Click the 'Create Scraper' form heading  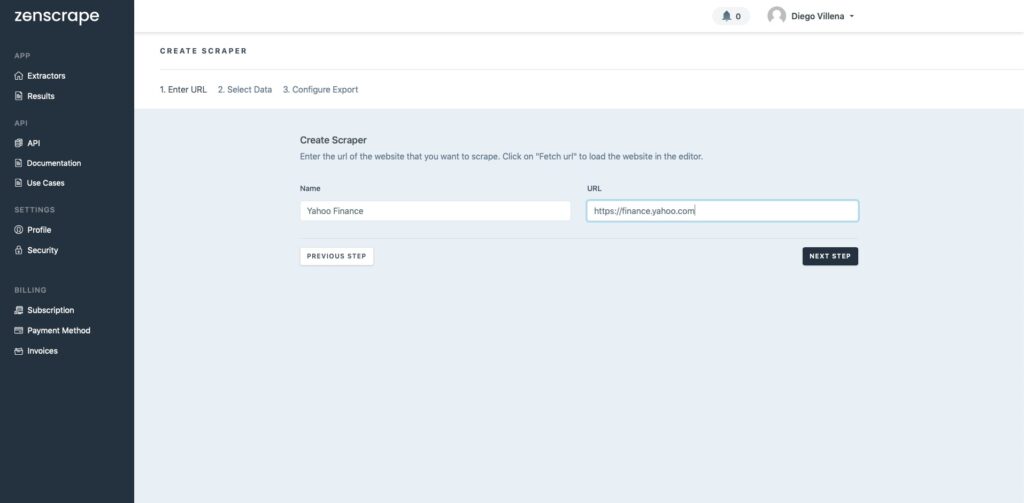click(333, 140)
